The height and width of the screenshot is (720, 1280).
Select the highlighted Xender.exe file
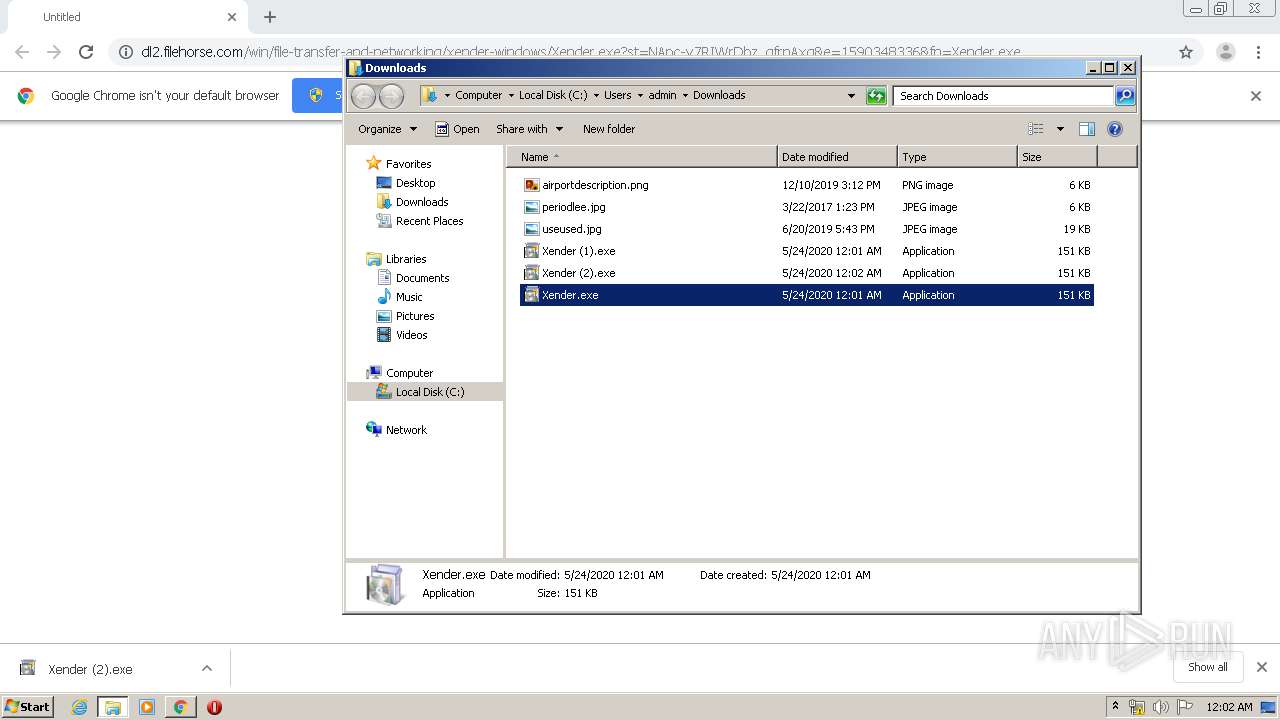tap(807, 295)
